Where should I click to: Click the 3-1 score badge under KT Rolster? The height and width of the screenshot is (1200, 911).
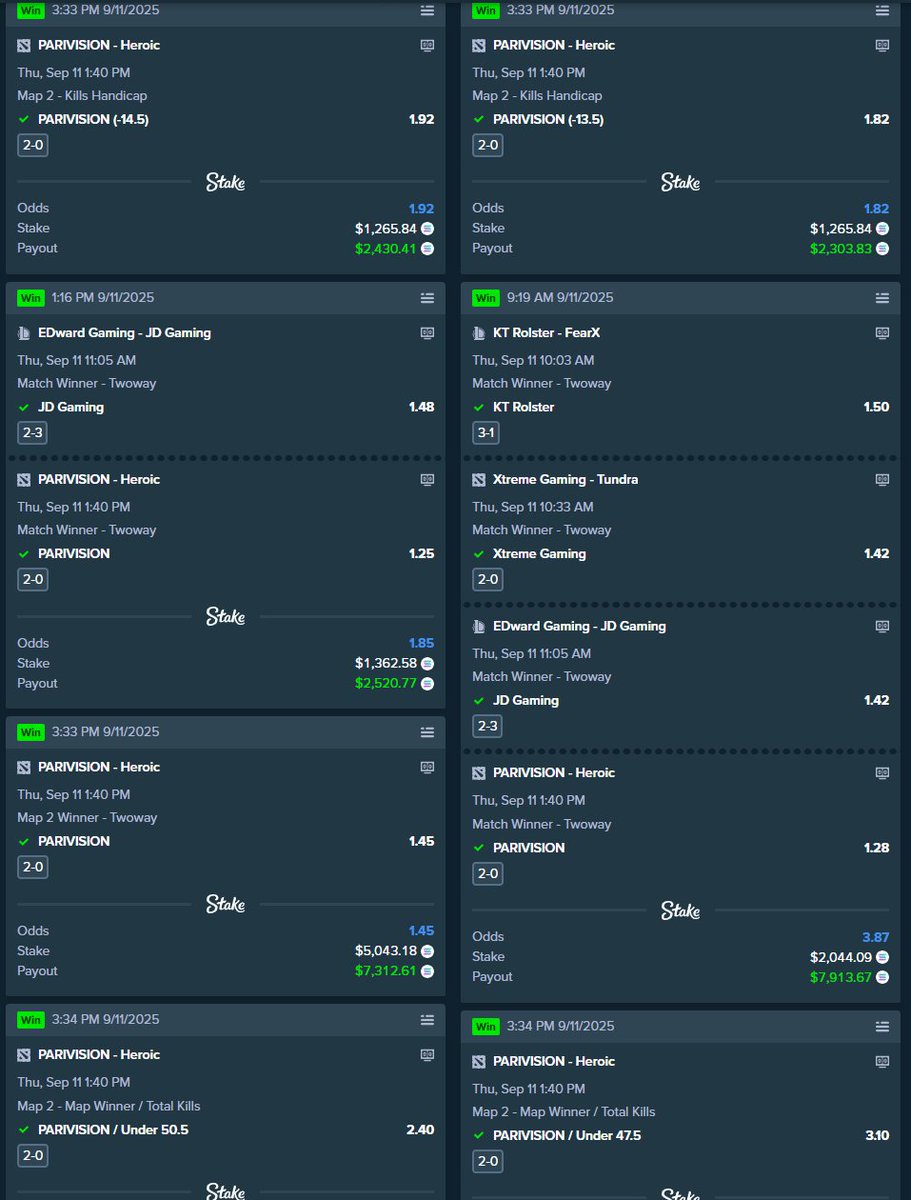487,433
